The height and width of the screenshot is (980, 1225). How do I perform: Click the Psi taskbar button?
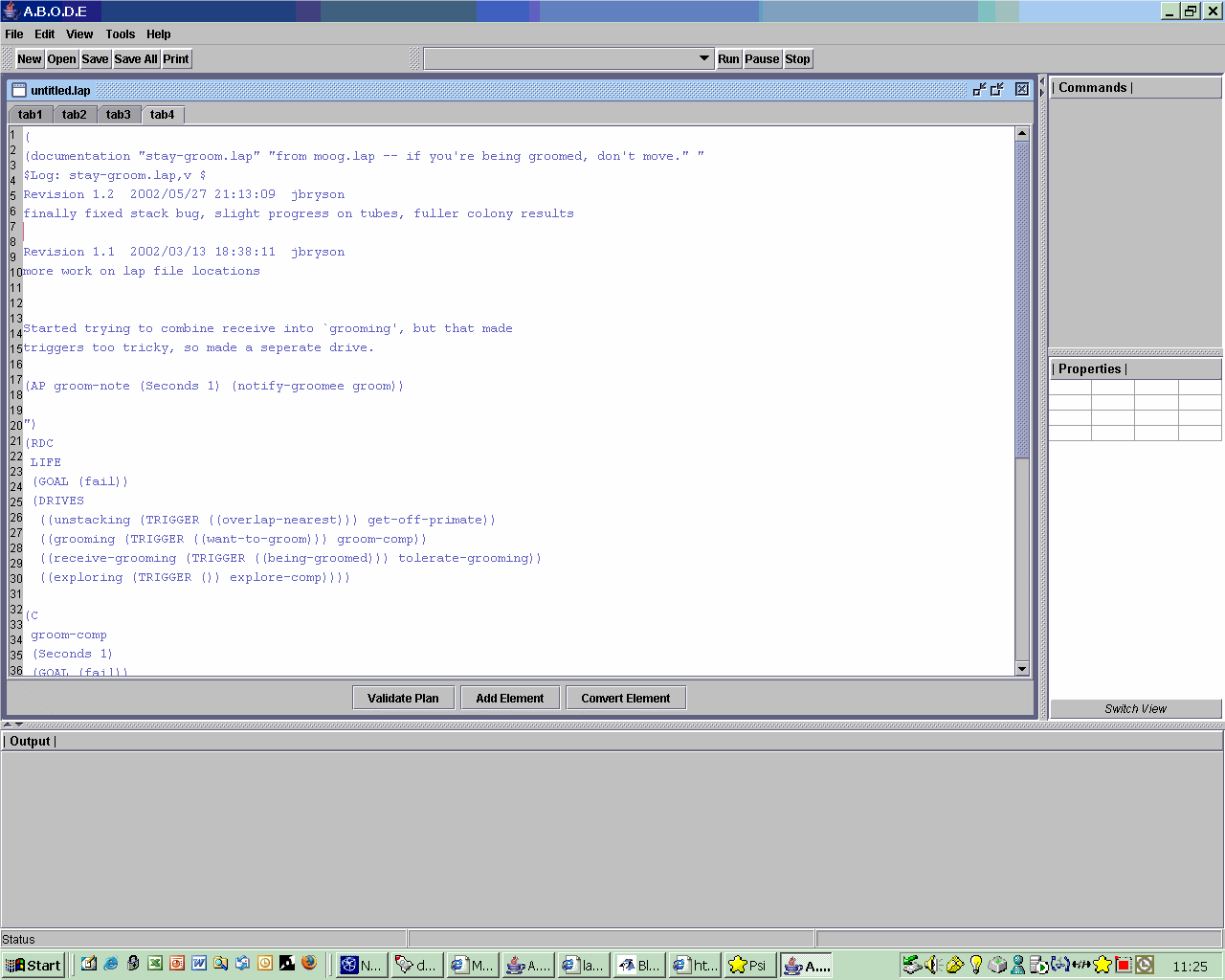748,965
